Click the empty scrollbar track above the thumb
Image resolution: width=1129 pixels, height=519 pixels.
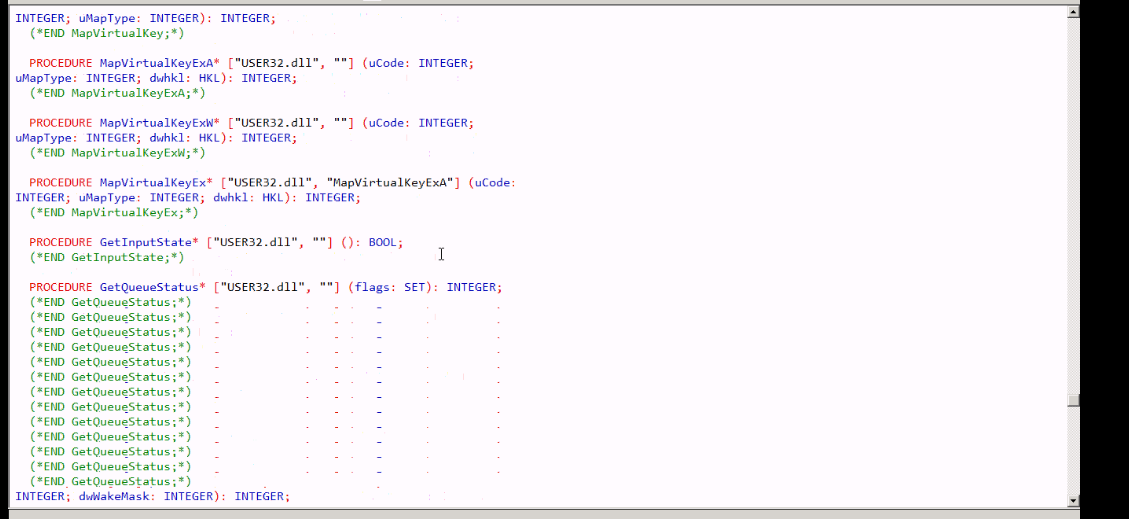[1073, 200]
